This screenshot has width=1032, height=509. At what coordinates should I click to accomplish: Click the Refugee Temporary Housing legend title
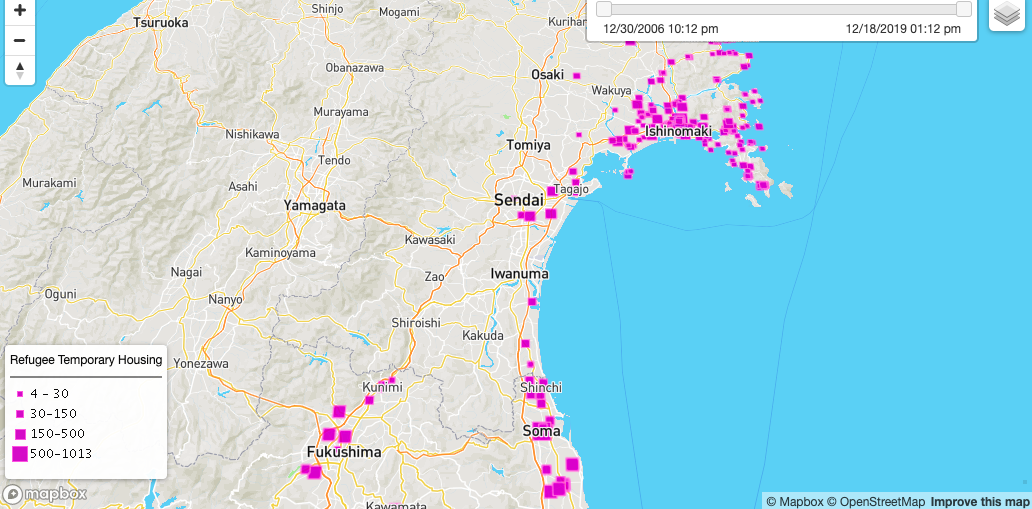(86, 360)
